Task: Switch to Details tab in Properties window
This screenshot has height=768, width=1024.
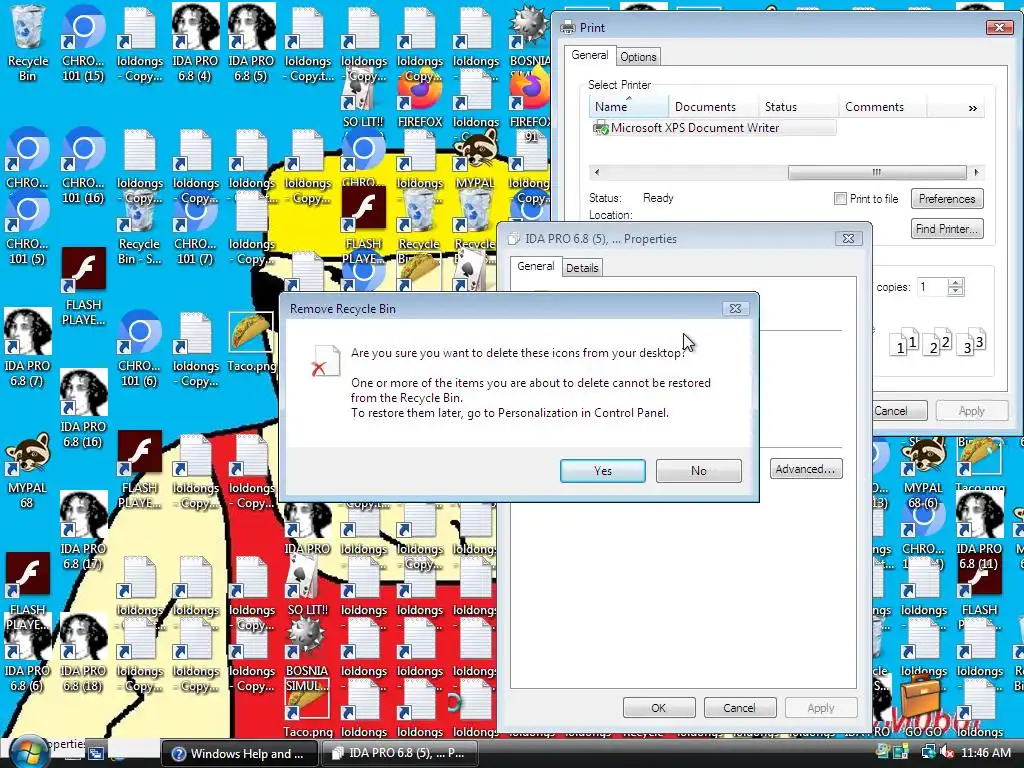Action: tap(582, 268)
